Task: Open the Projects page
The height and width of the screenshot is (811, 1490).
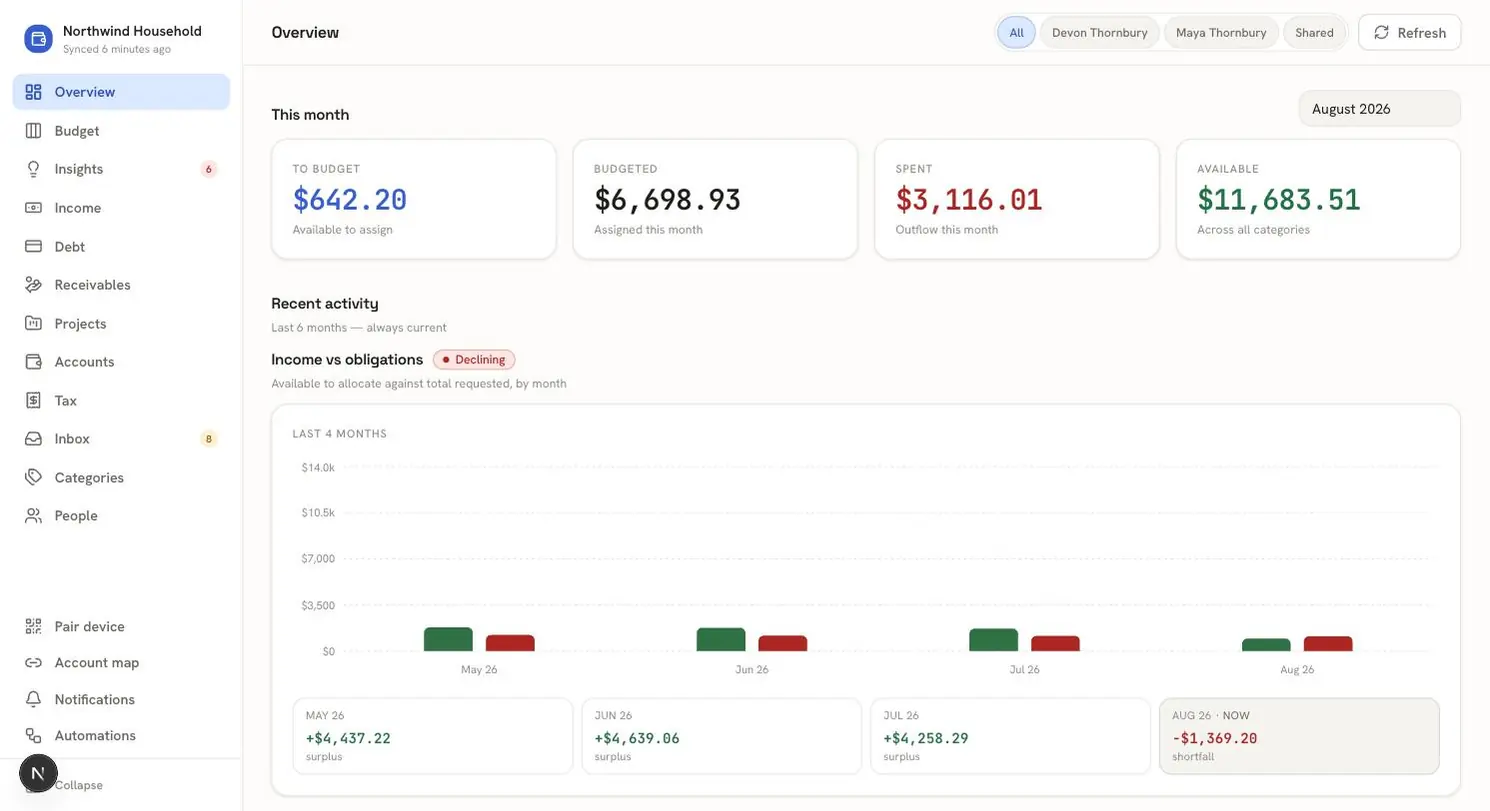Action: coord(121,324)
